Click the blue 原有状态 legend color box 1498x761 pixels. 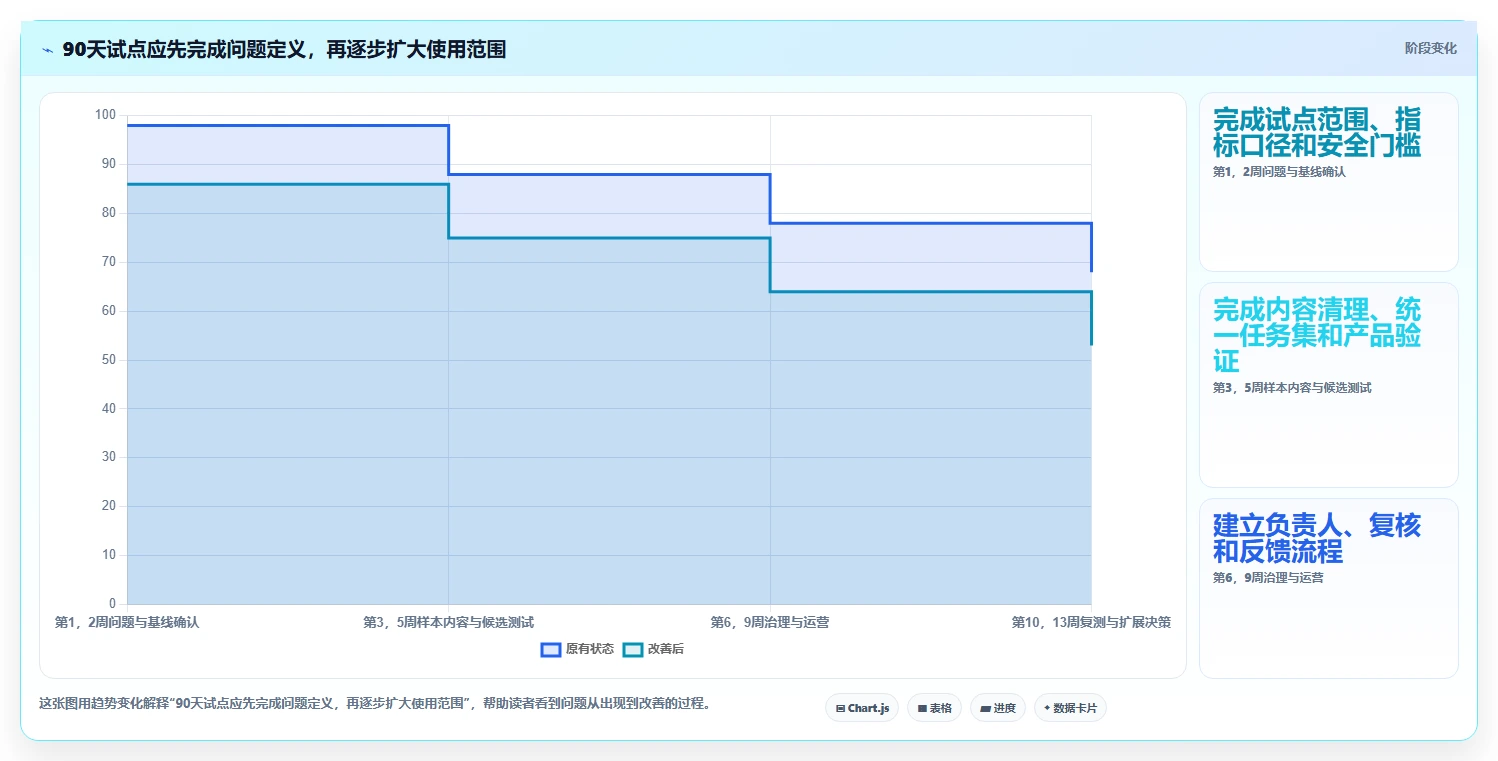550,649
